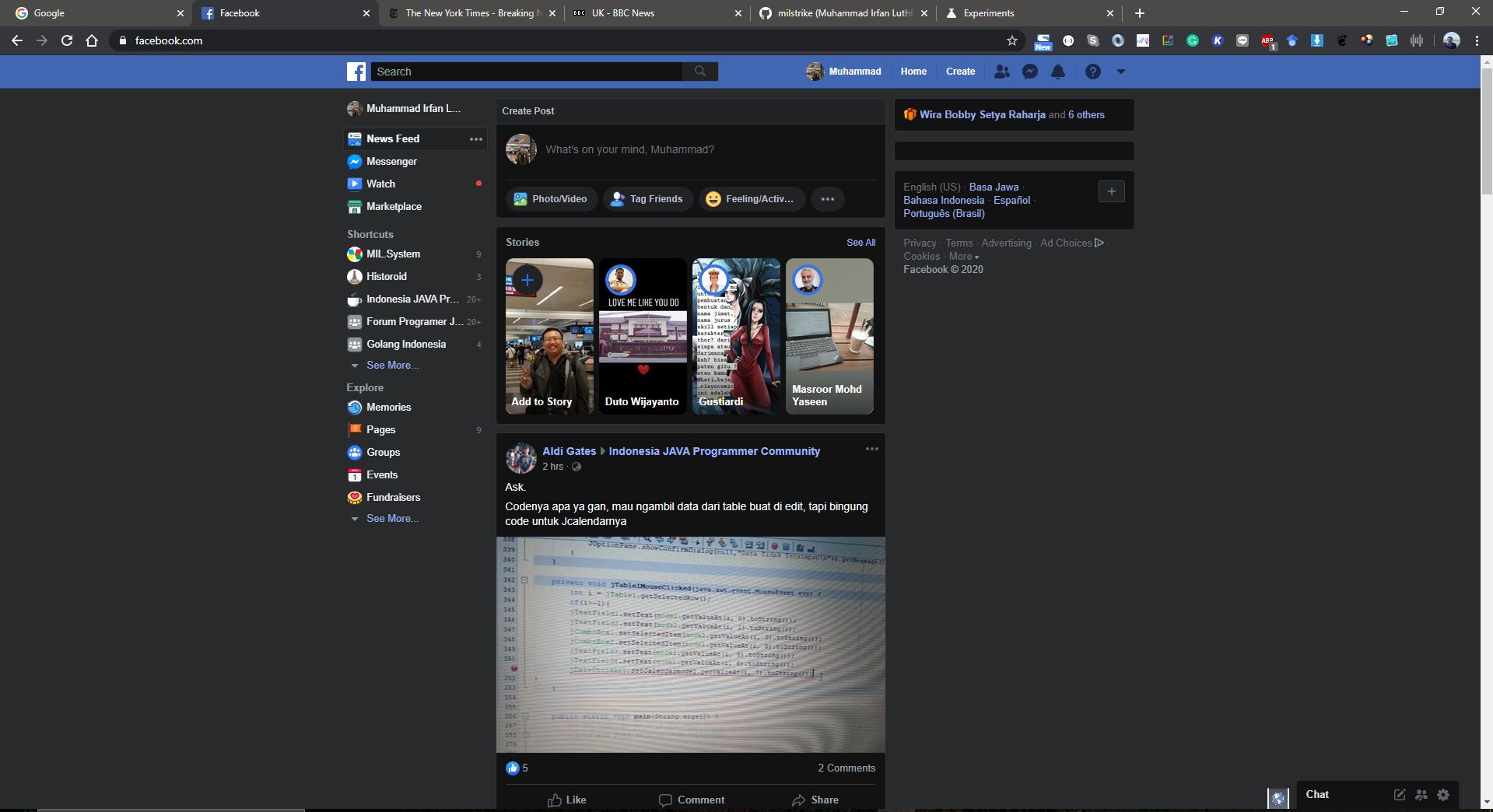Image resolution: width=1493 pixels, height=812 pixels.
Task: Comment on Aldi Gates' post
Action: (692, 800)
